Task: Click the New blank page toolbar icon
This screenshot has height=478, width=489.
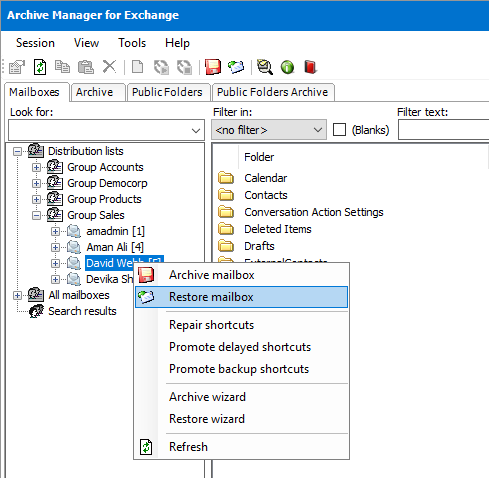Action: 137,67
